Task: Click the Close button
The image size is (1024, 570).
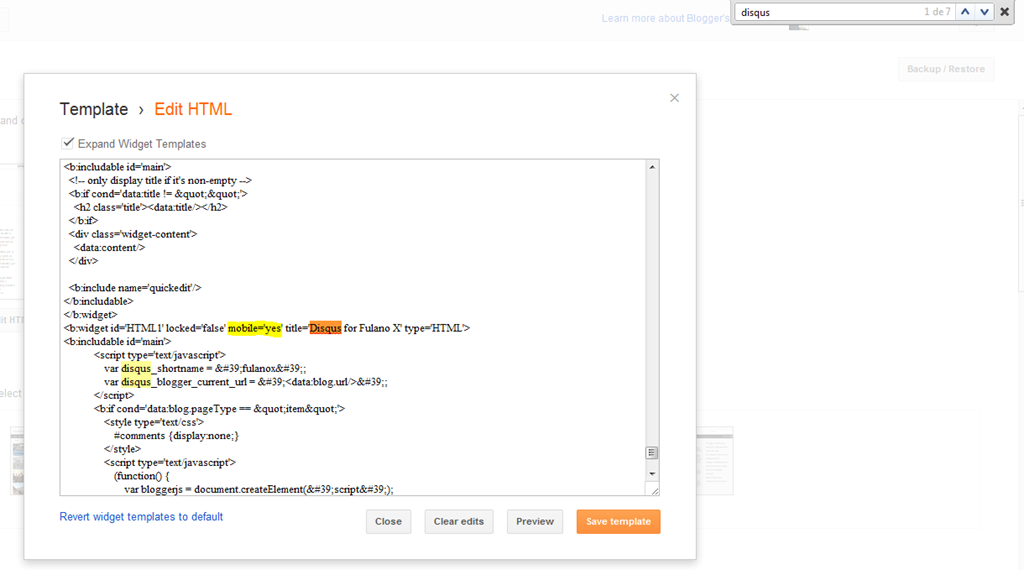Action: pyautogui.click(x=389, y=522)
